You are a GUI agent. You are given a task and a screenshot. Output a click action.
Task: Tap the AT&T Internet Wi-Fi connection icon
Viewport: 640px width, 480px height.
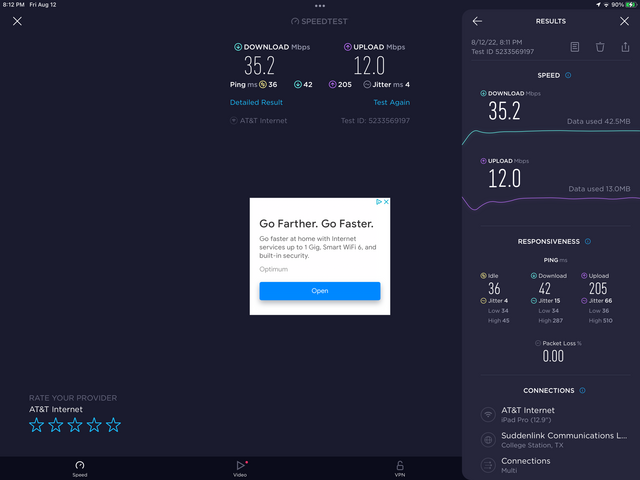click(x=488, y=414)
